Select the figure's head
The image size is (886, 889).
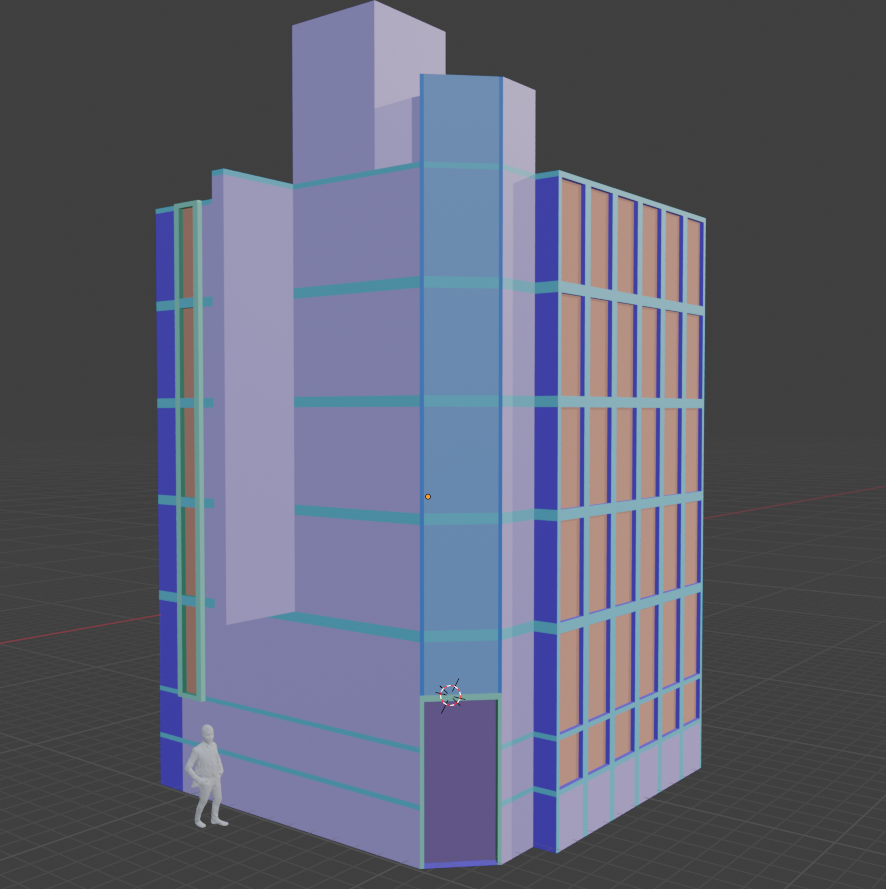(208, 732)
